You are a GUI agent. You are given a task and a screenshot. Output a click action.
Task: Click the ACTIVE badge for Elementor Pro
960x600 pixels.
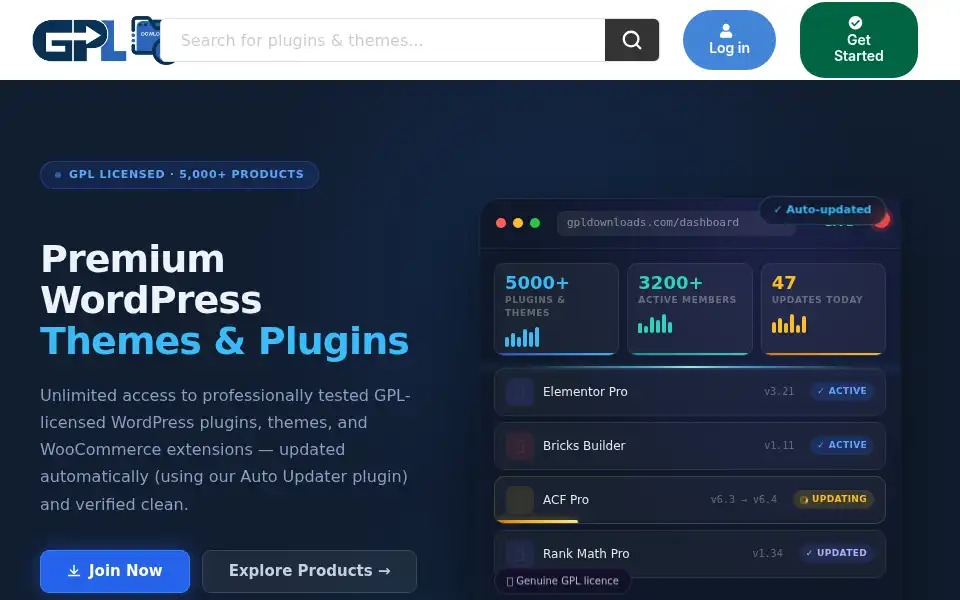tap(842, 391)
